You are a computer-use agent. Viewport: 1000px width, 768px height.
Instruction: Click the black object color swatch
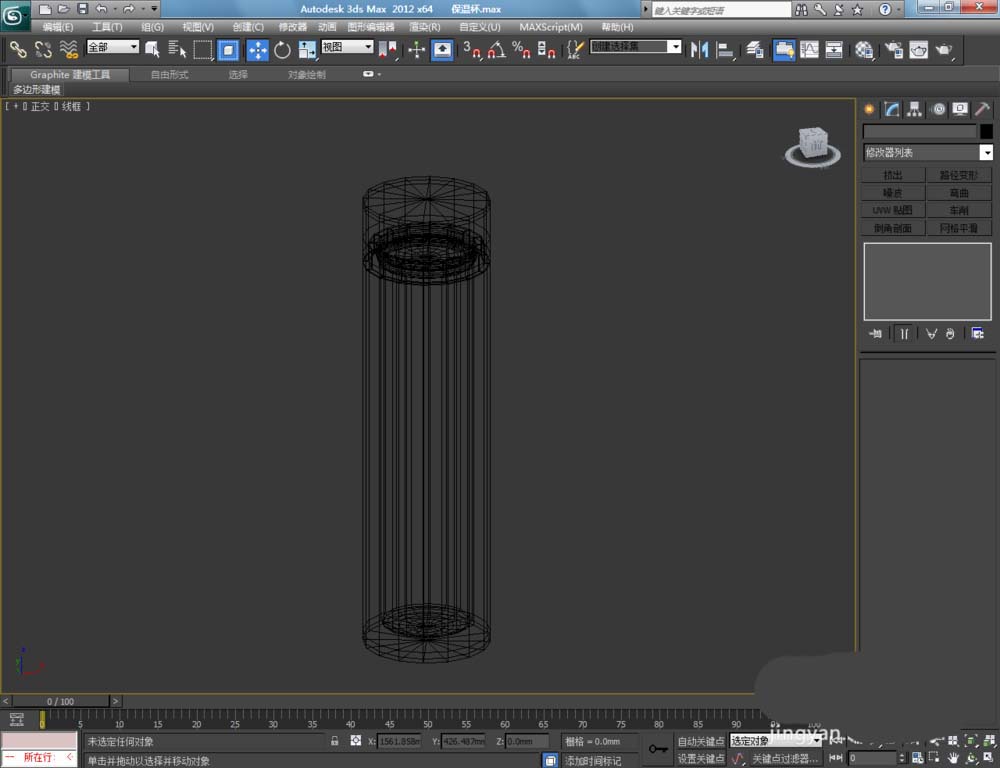coord(986,131)
